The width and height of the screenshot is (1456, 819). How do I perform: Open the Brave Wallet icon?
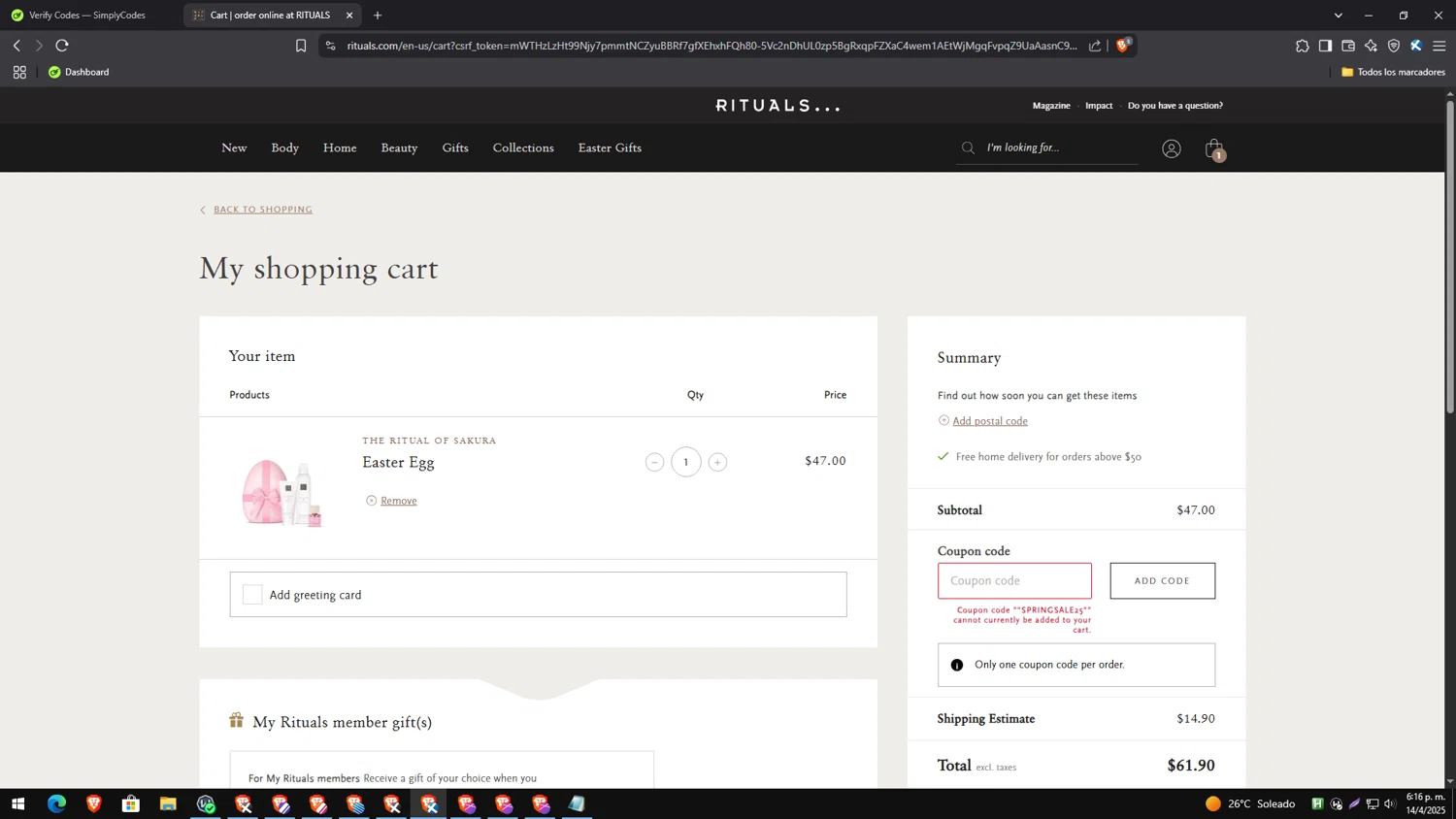tap(1348, 46)
